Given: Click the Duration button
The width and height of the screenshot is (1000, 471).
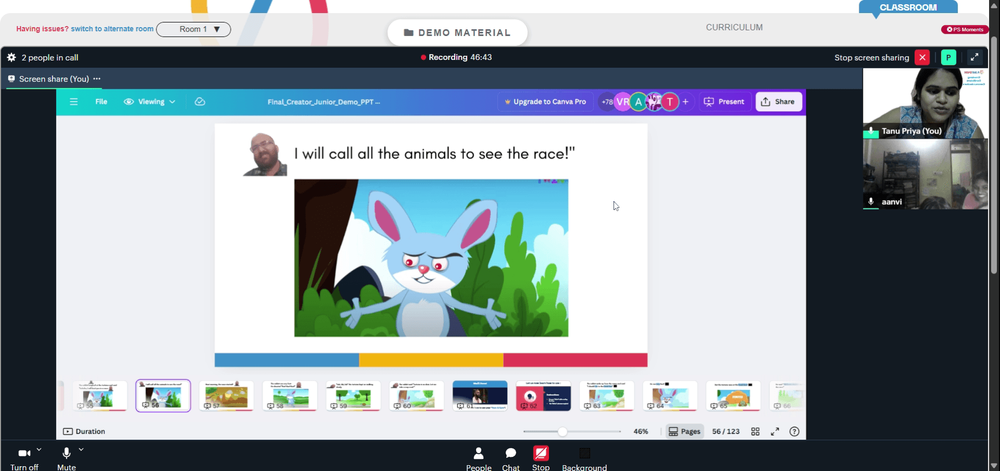Looking at the screenshot, I should 84,431.
